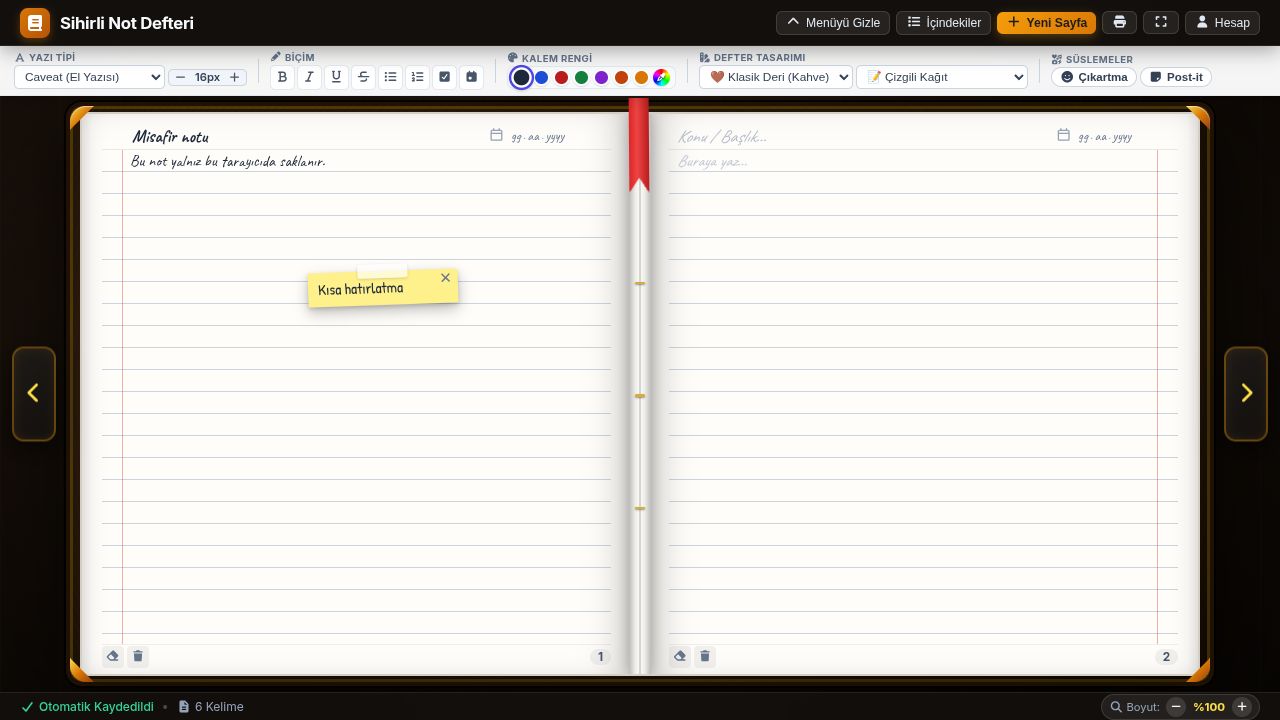Open the Çizgili Kağıt paper type dropdown
The width and height of the screenshot is (1280, 720).
[942, 77]
